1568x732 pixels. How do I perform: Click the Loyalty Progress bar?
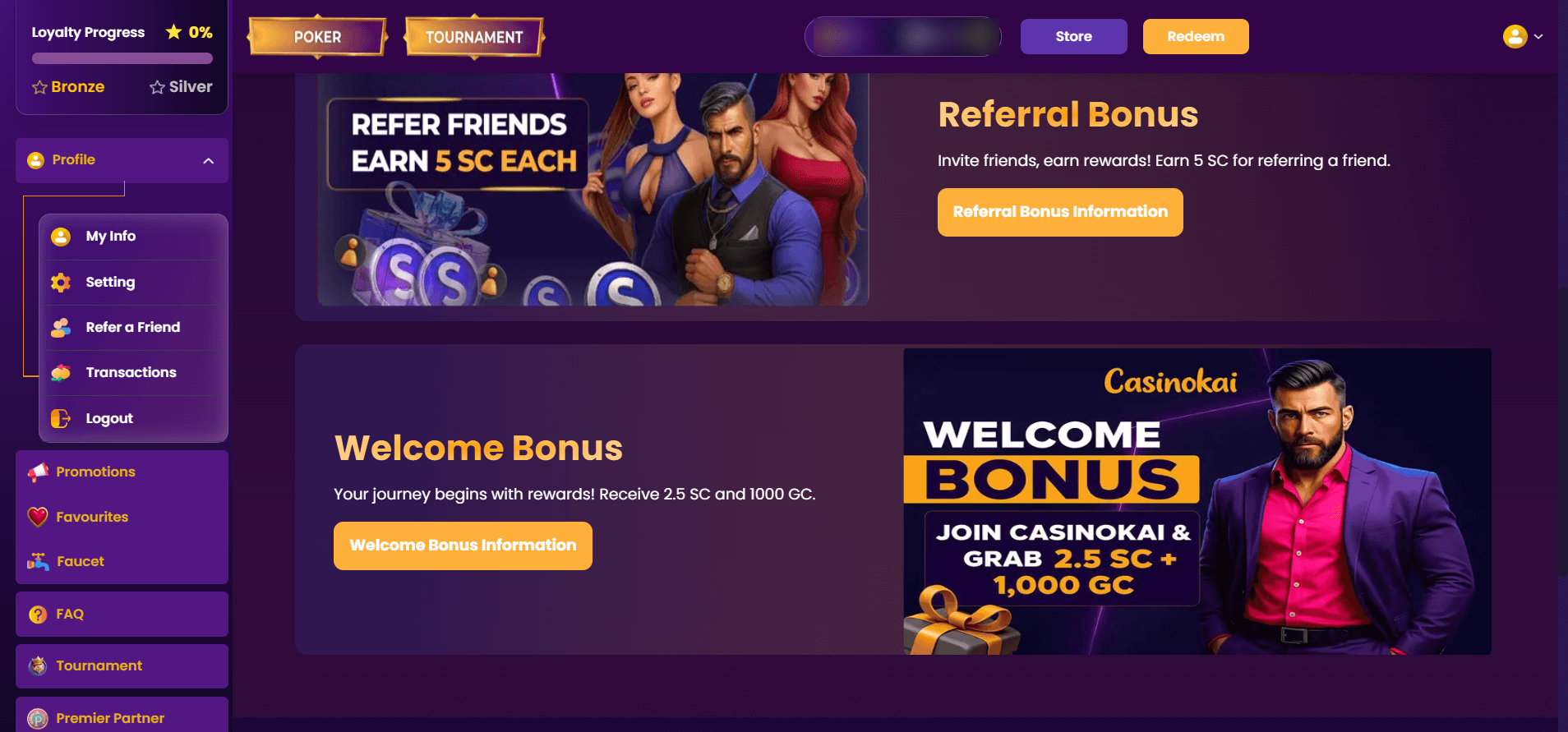(122, 58)
